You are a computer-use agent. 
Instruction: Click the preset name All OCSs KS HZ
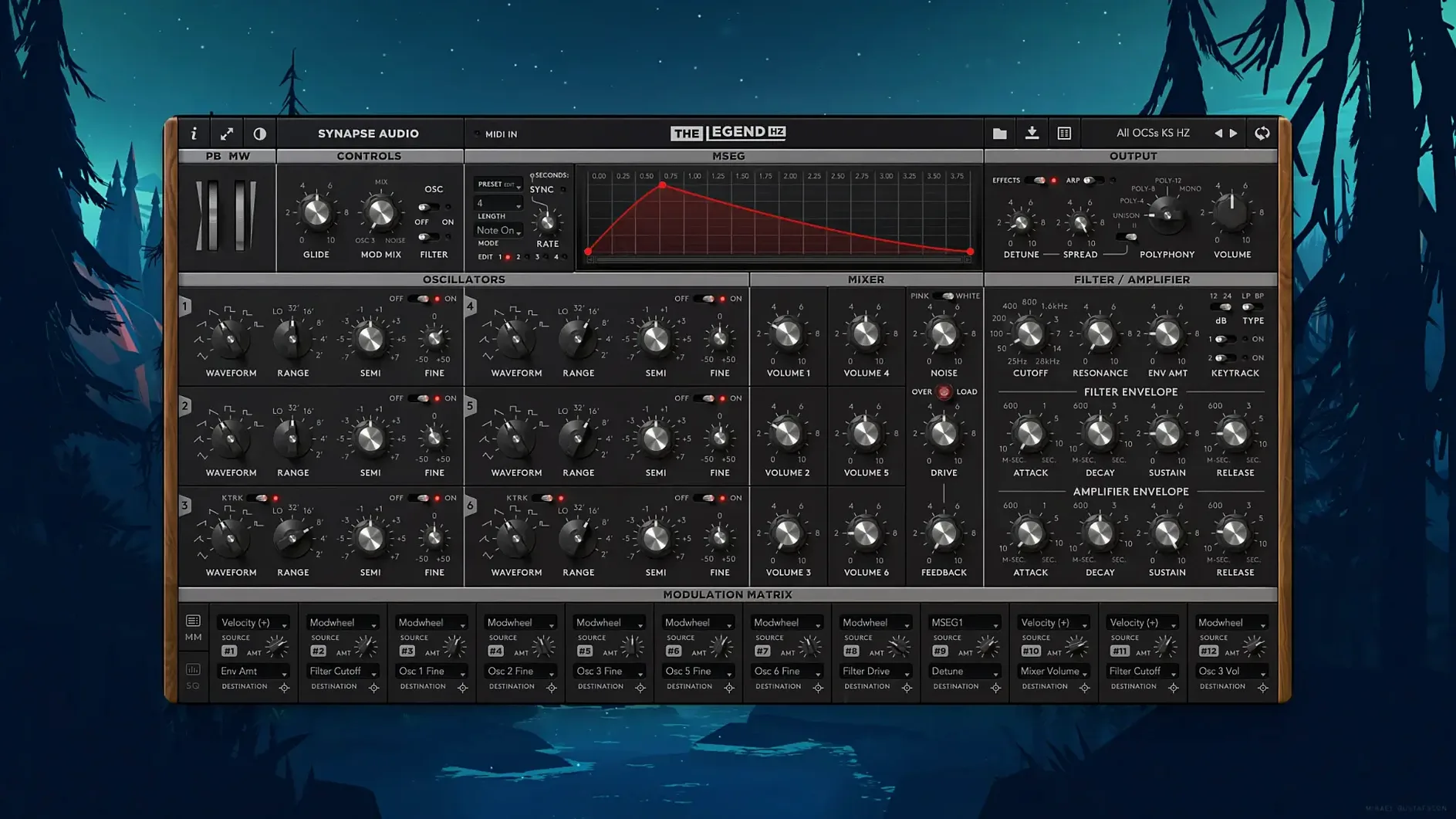pyautogui.click(x=1153, y=134)
